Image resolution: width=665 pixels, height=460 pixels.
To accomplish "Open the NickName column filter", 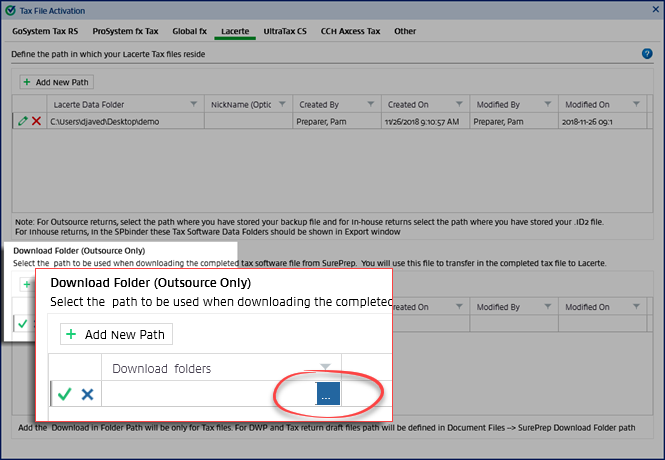I will (280, 104).
